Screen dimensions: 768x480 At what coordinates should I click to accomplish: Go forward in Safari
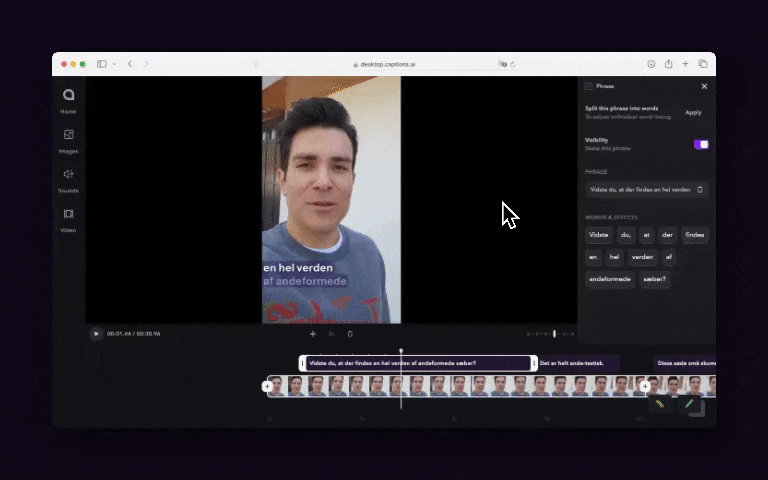coord(146,64)
